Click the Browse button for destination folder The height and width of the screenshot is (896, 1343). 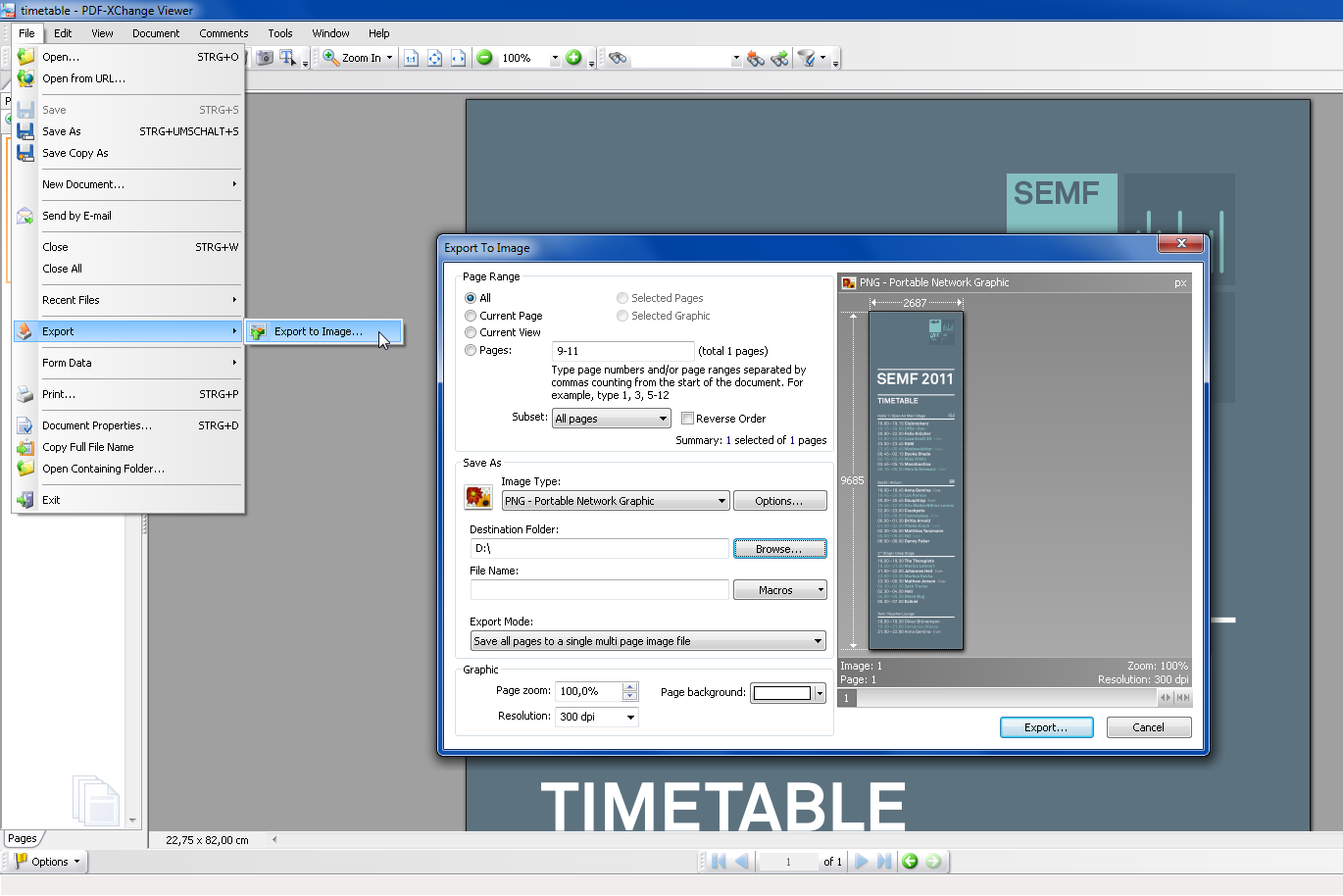tap(779, 549)
